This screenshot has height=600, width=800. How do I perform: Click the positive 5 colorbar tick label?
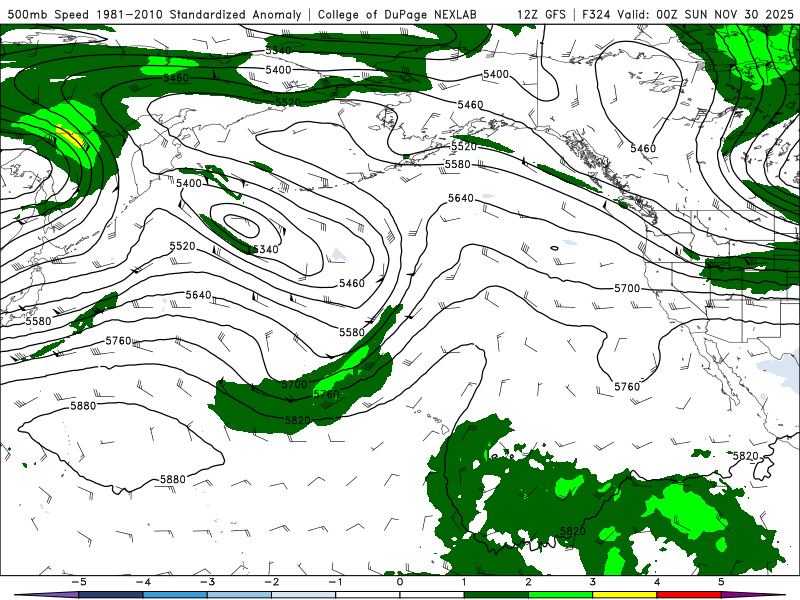pos(721,582)
